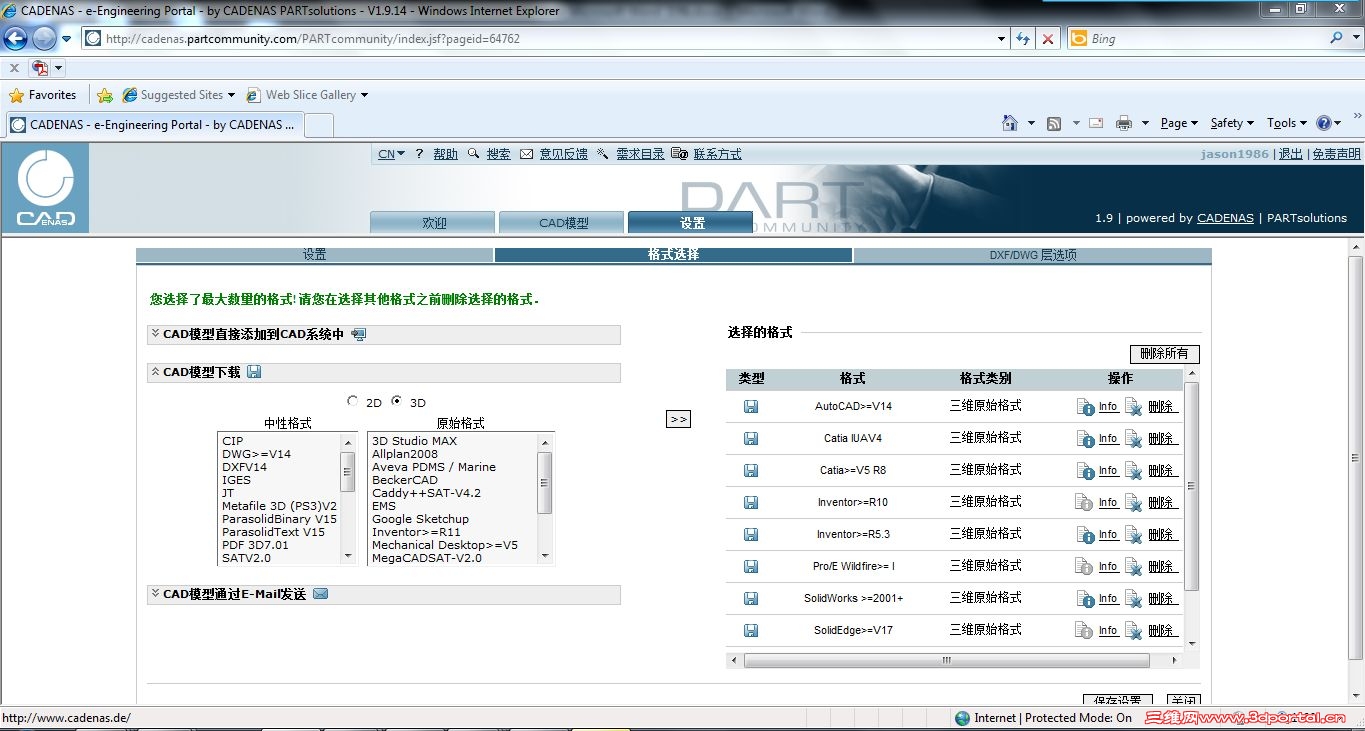Open the Page menu dropdown

1179,123
